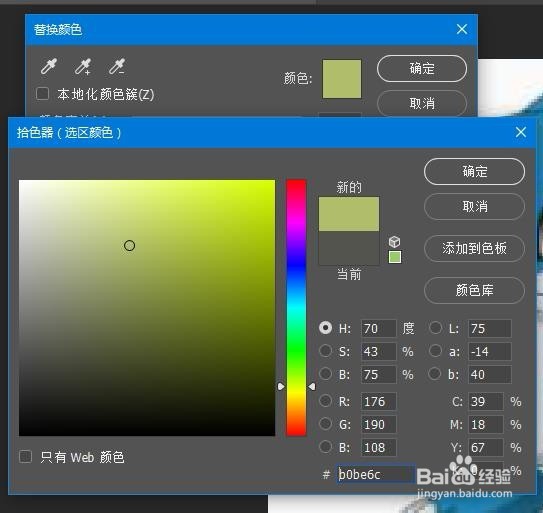This screenshot has width=543, height=513.
Task: Click the out-of-web-color cube warning icon
Action: coord(394,241)
